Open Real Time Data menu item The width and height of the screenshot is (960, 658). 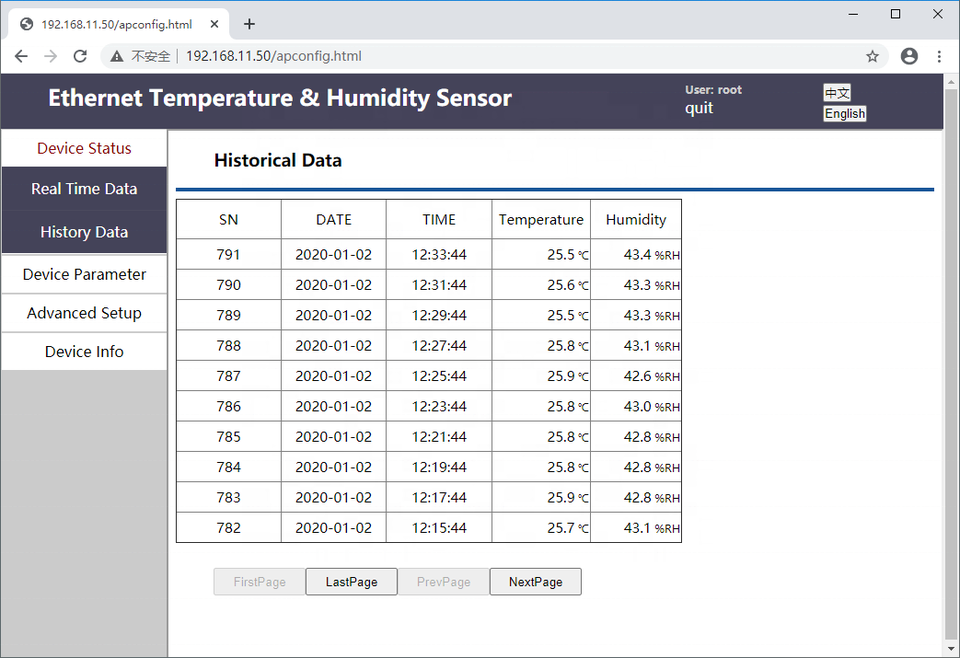(x=84, y=189)
